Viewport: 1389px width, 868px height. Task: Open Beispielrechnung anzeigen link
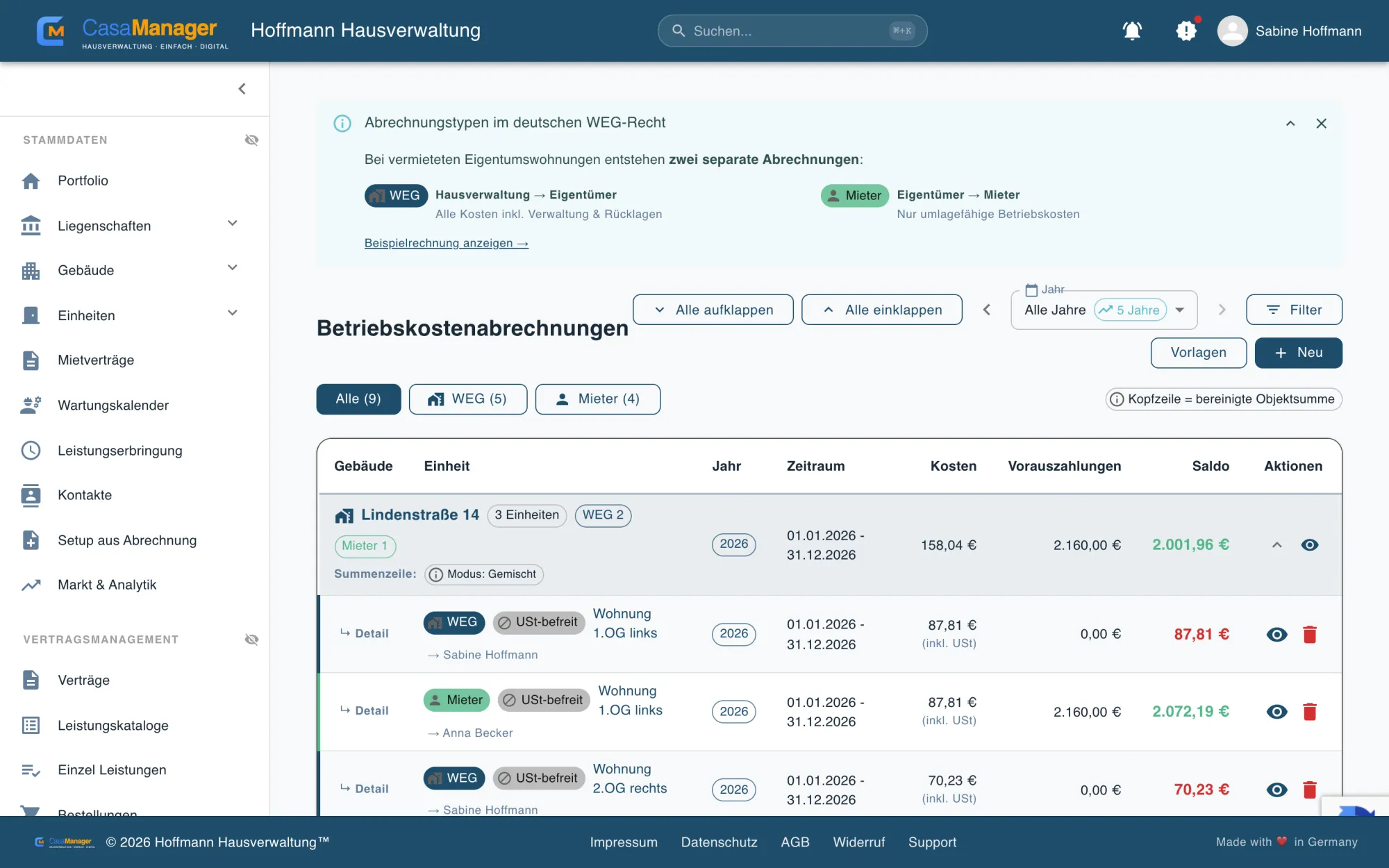(447, 243)
